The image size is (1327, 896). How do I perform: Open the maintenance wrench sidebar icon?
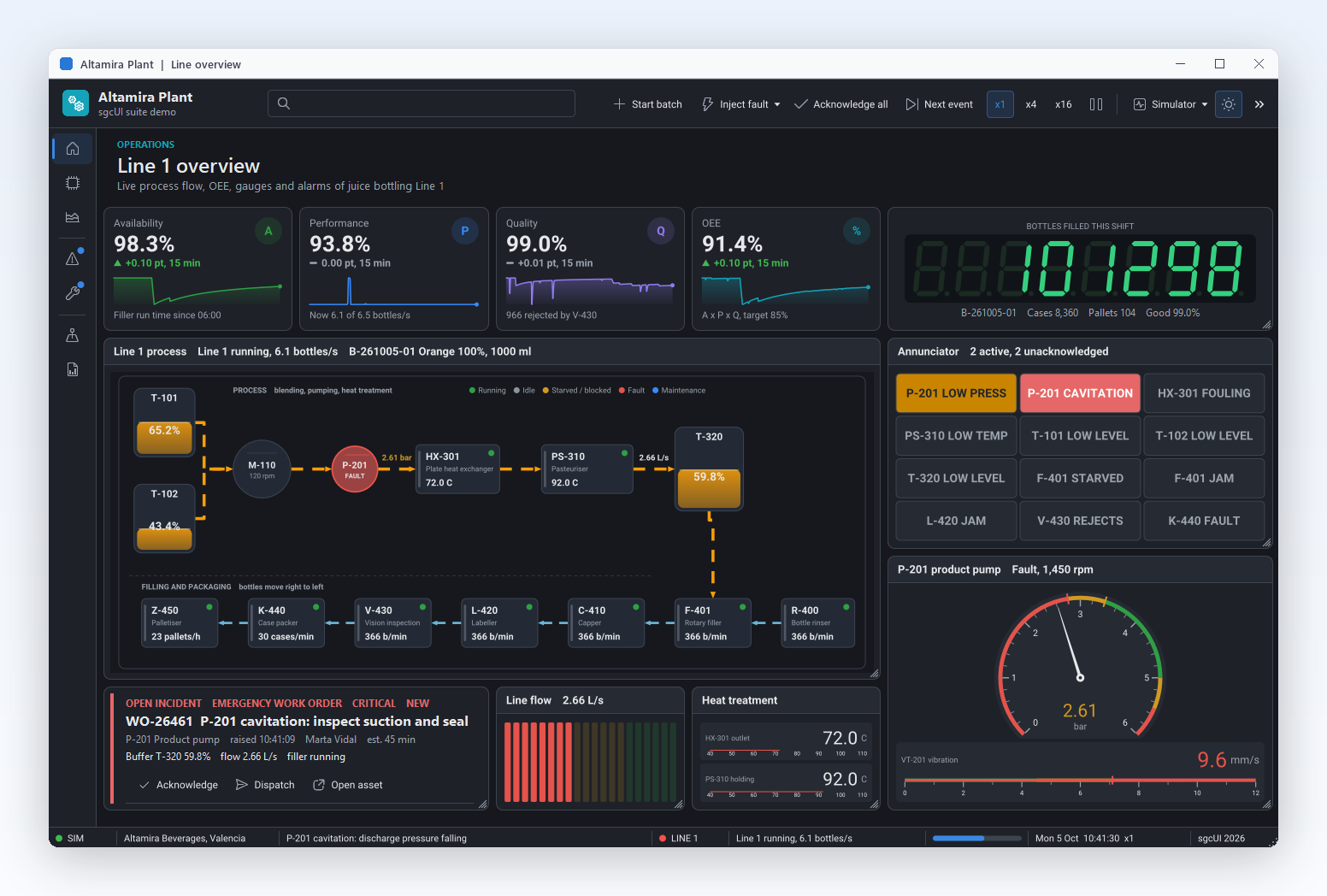pos(73,292)
